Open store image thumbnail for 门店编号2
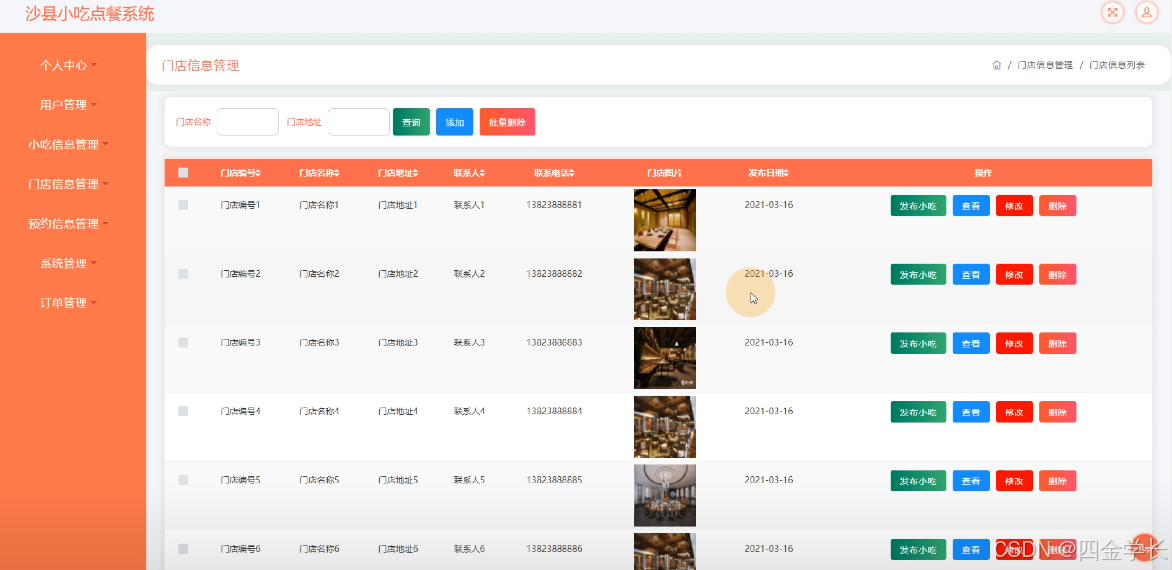The width and height of the screenshot is (1172, 570). click(664, 289)
